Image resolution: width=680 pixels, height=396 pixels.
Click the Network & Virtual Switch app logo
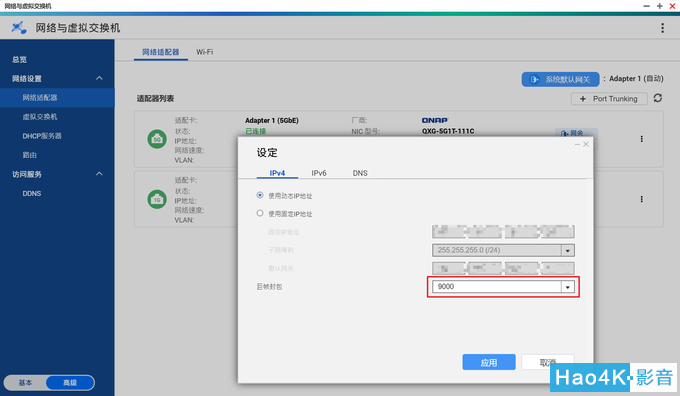19,28
